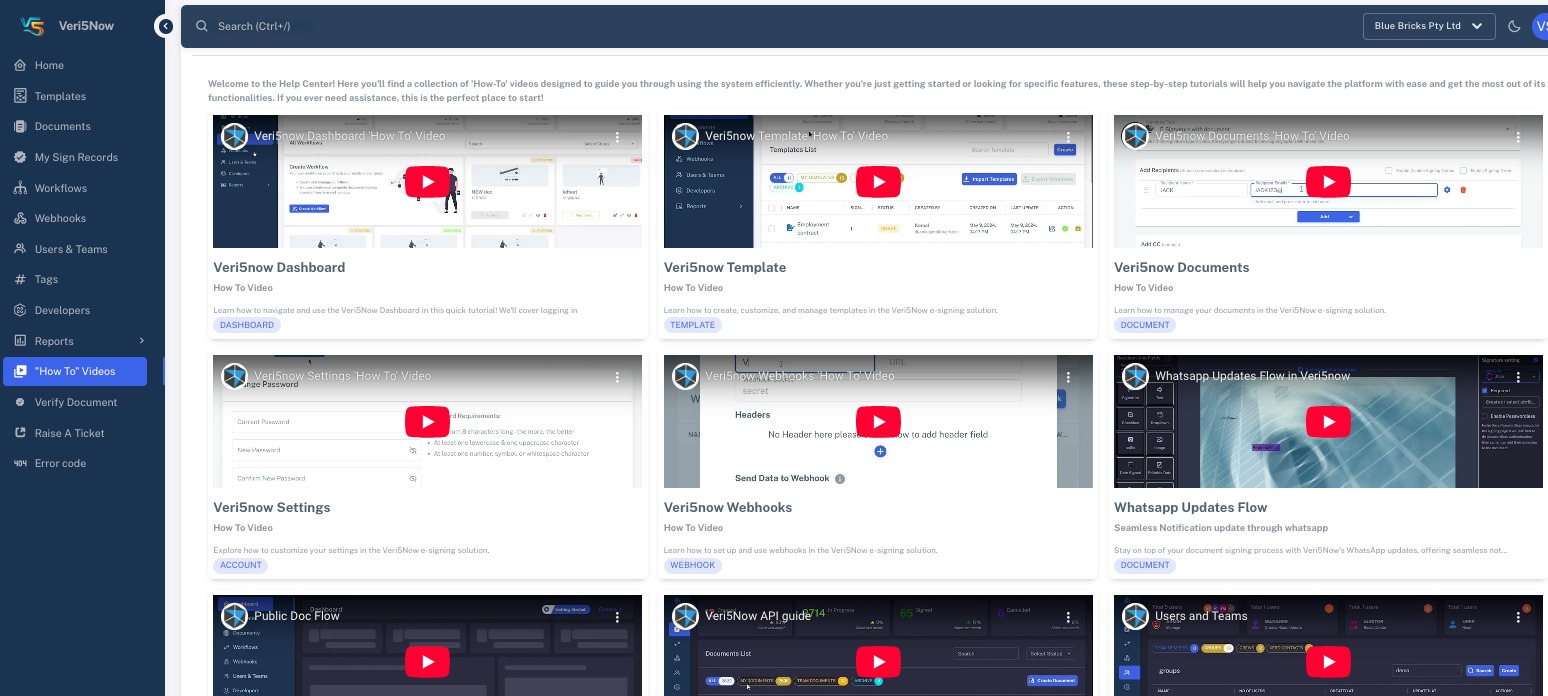
Task: Click the Developers sidebar icon
Action: (20, 310)
